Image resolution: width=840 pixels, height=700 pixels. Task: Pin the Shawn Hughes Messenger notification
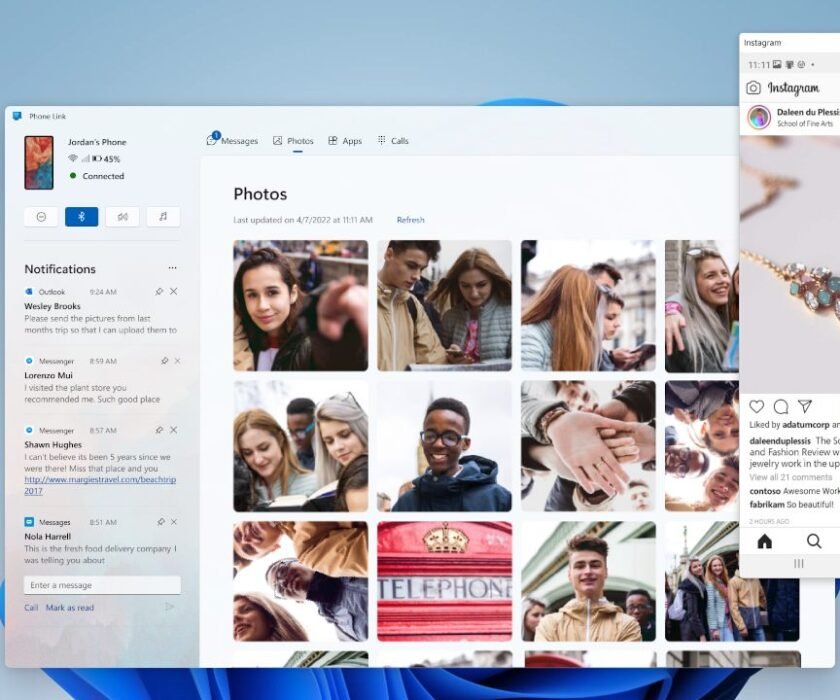coord(159,430)
